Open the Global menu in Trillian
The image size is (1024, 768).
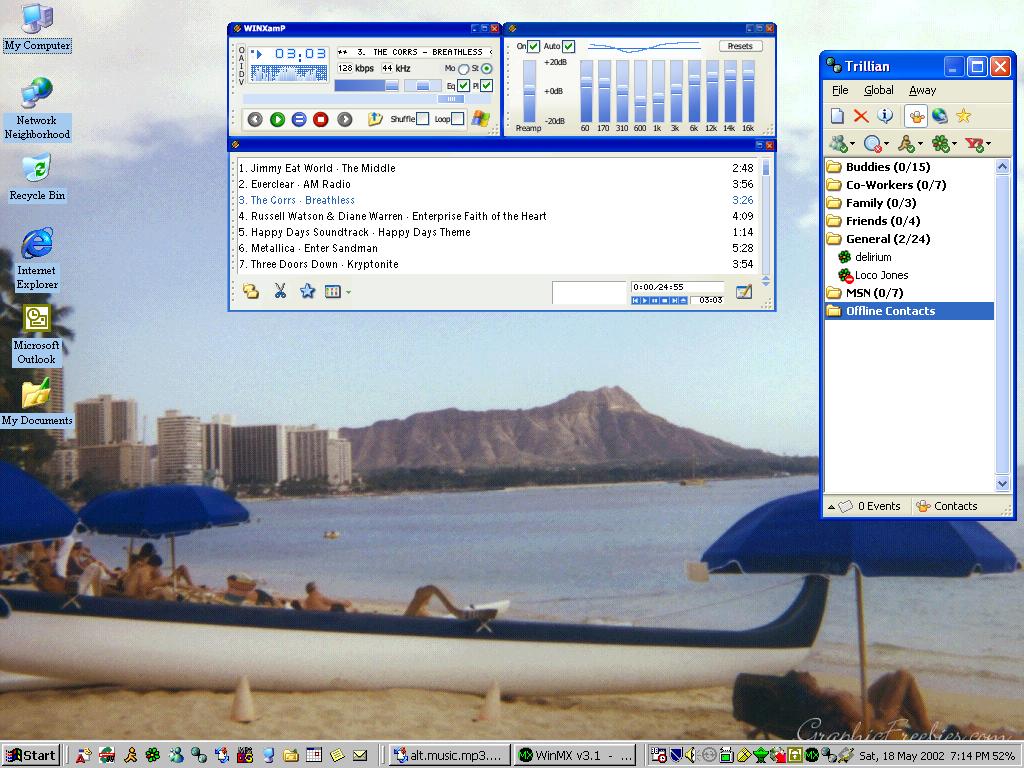coord(878,90)
